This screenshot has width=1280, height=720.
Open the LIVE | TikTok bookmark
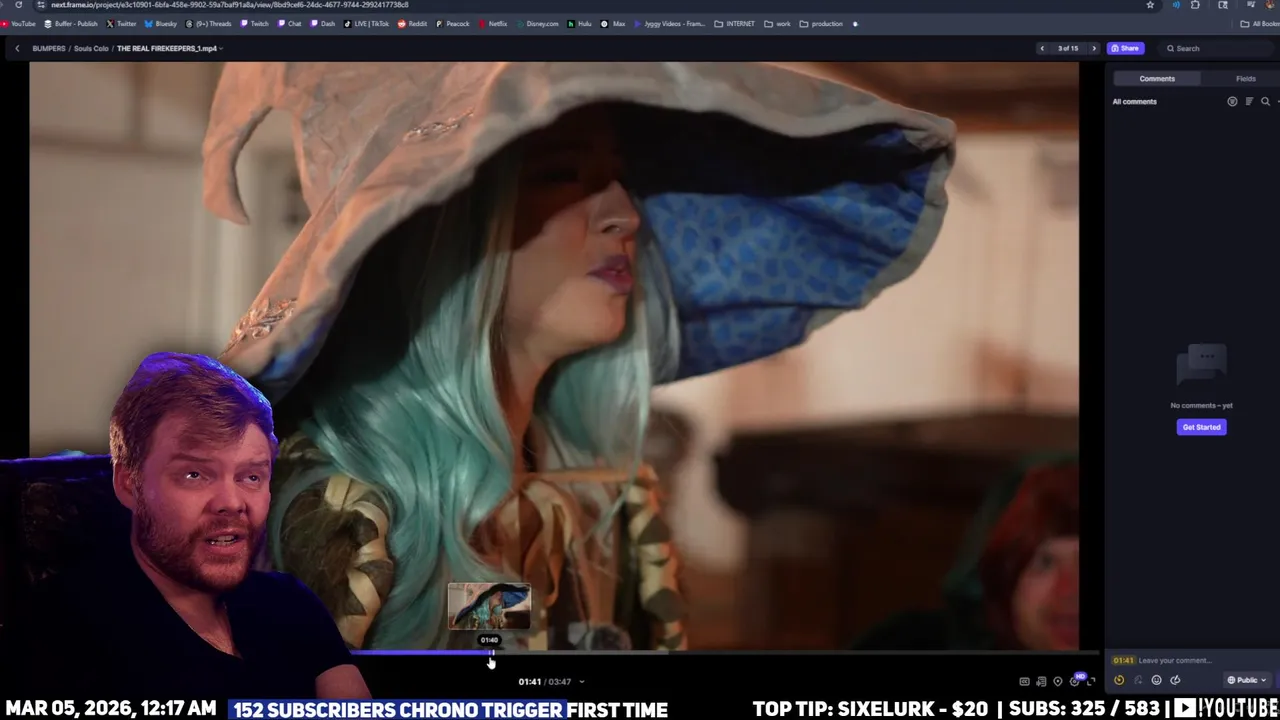[x=366, y=24]
